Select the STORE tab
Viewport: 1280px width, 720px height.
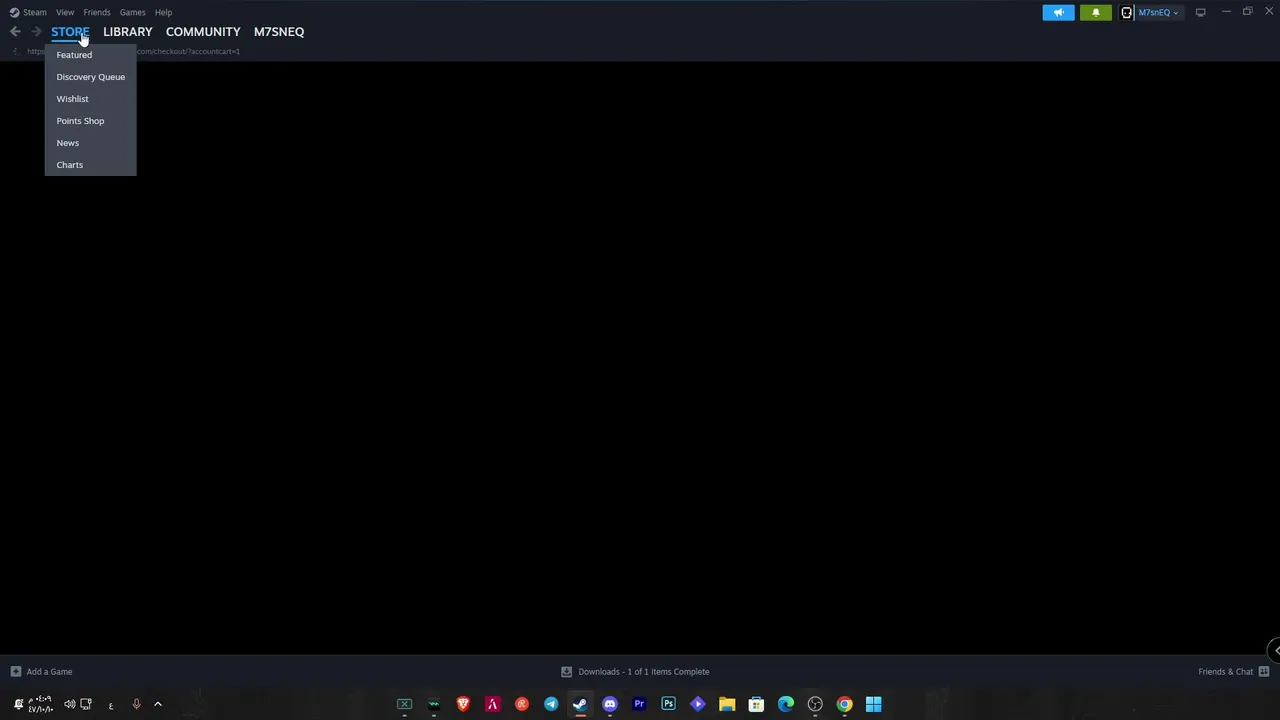click(70, 32)
